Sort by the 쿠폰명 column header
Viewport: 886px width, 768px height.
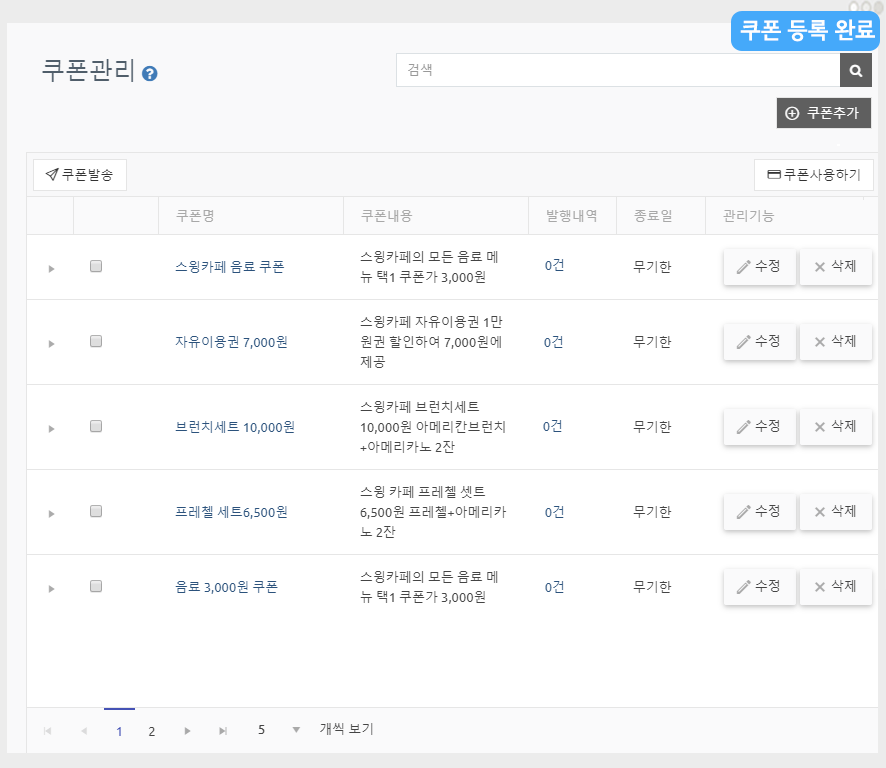[196, 216]
